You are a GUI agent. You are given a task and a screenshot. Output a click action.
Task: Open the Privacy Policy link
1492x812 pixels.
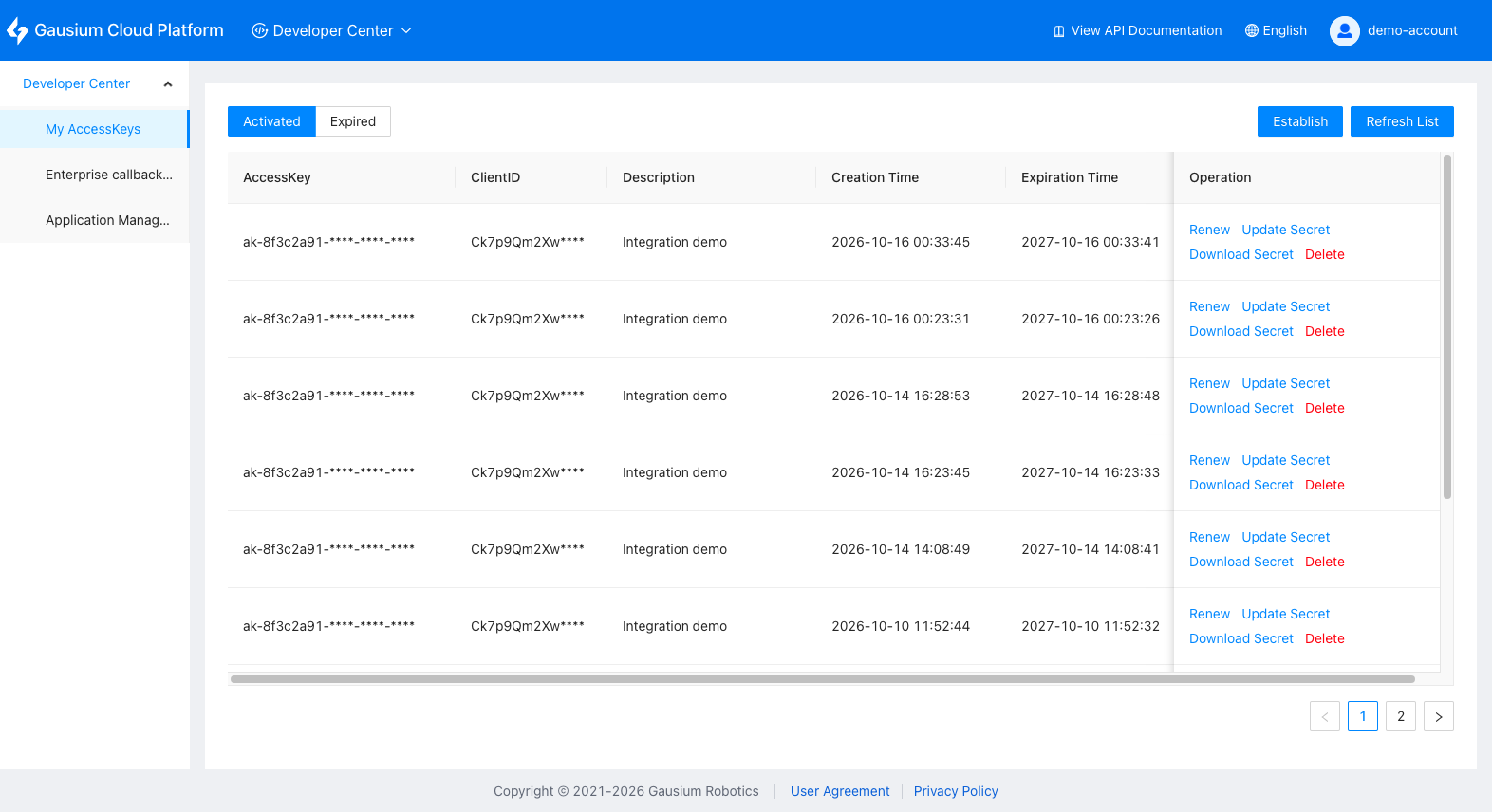[x=956, y=791]
